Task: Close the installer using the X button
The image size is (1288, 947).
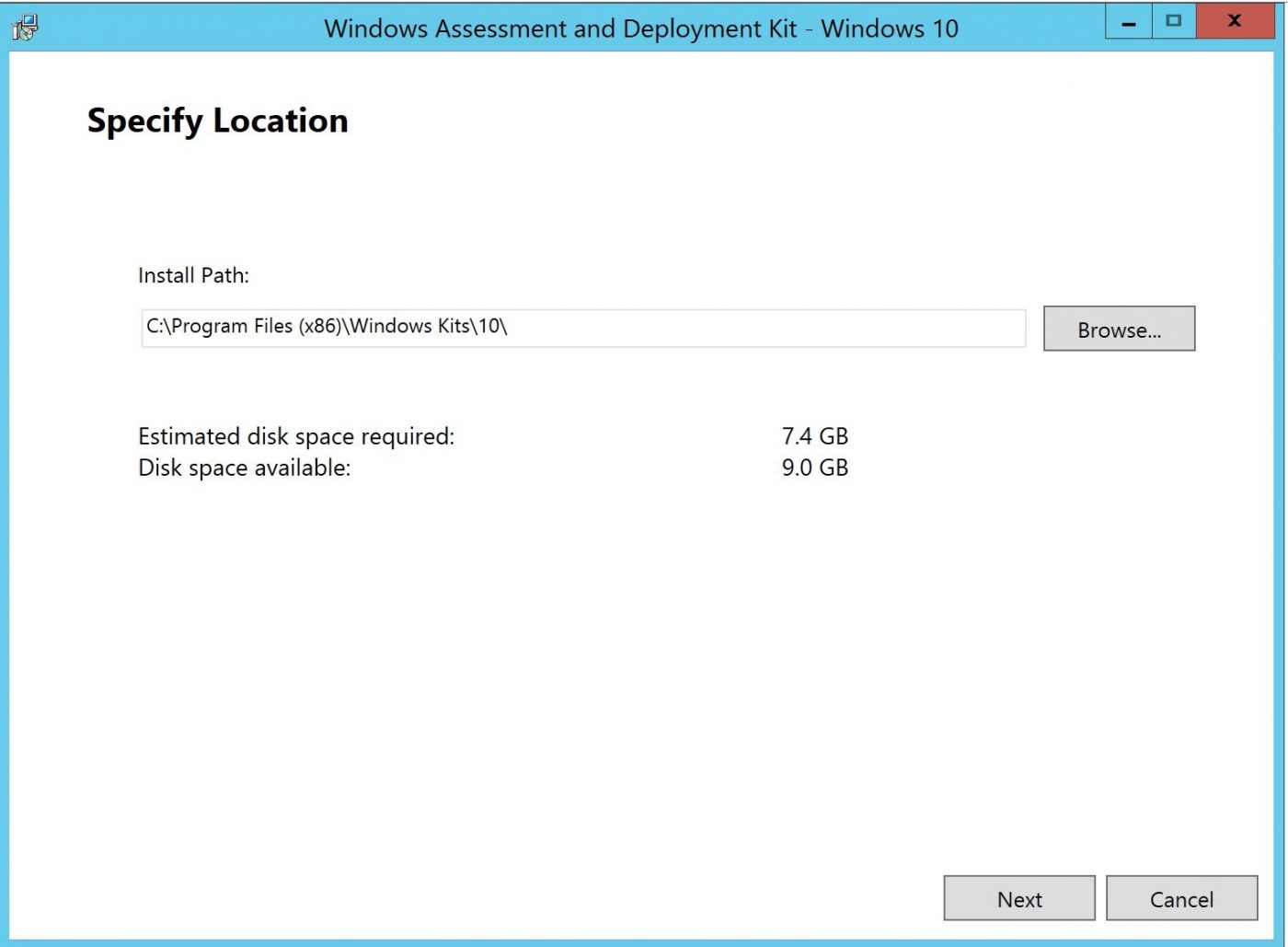Action: [1234, 20]
